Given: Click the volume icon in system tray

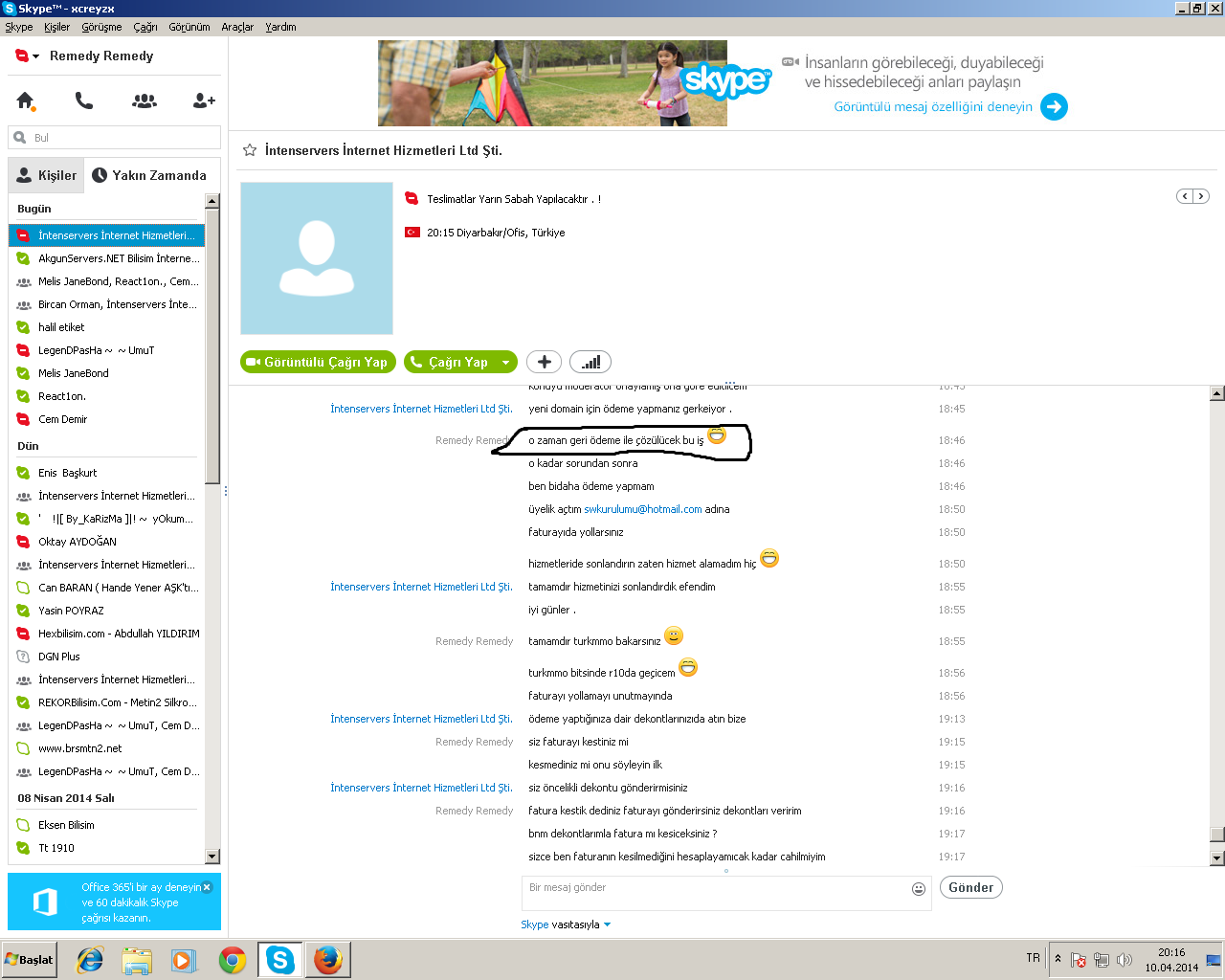Looking at the screenshot, I should 1125,960.
